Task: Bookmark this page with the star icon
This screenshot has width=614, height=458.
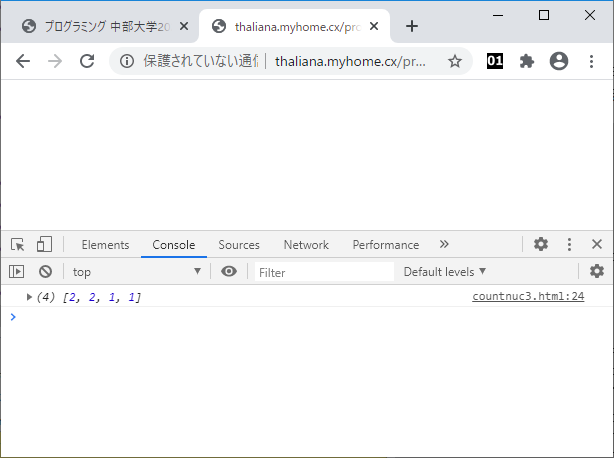Action: 455,61
